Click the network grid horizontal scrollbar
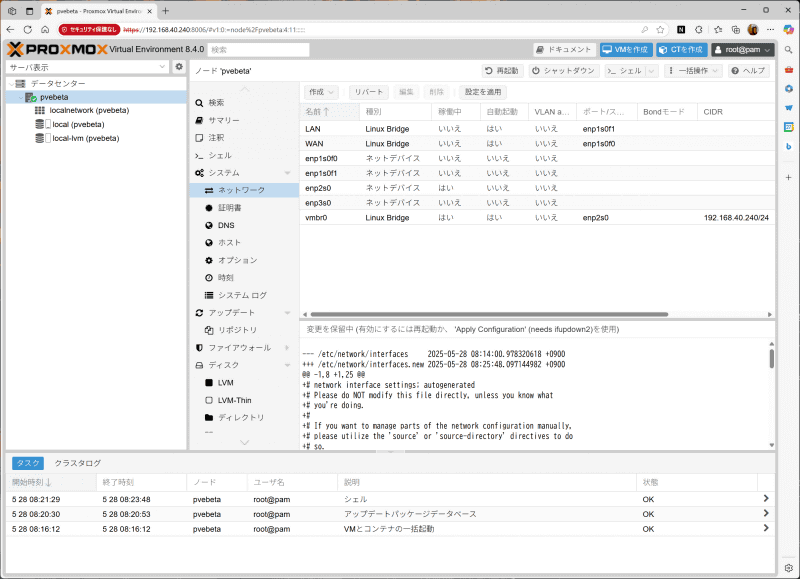800x579 pixels. tap(489, 314)
